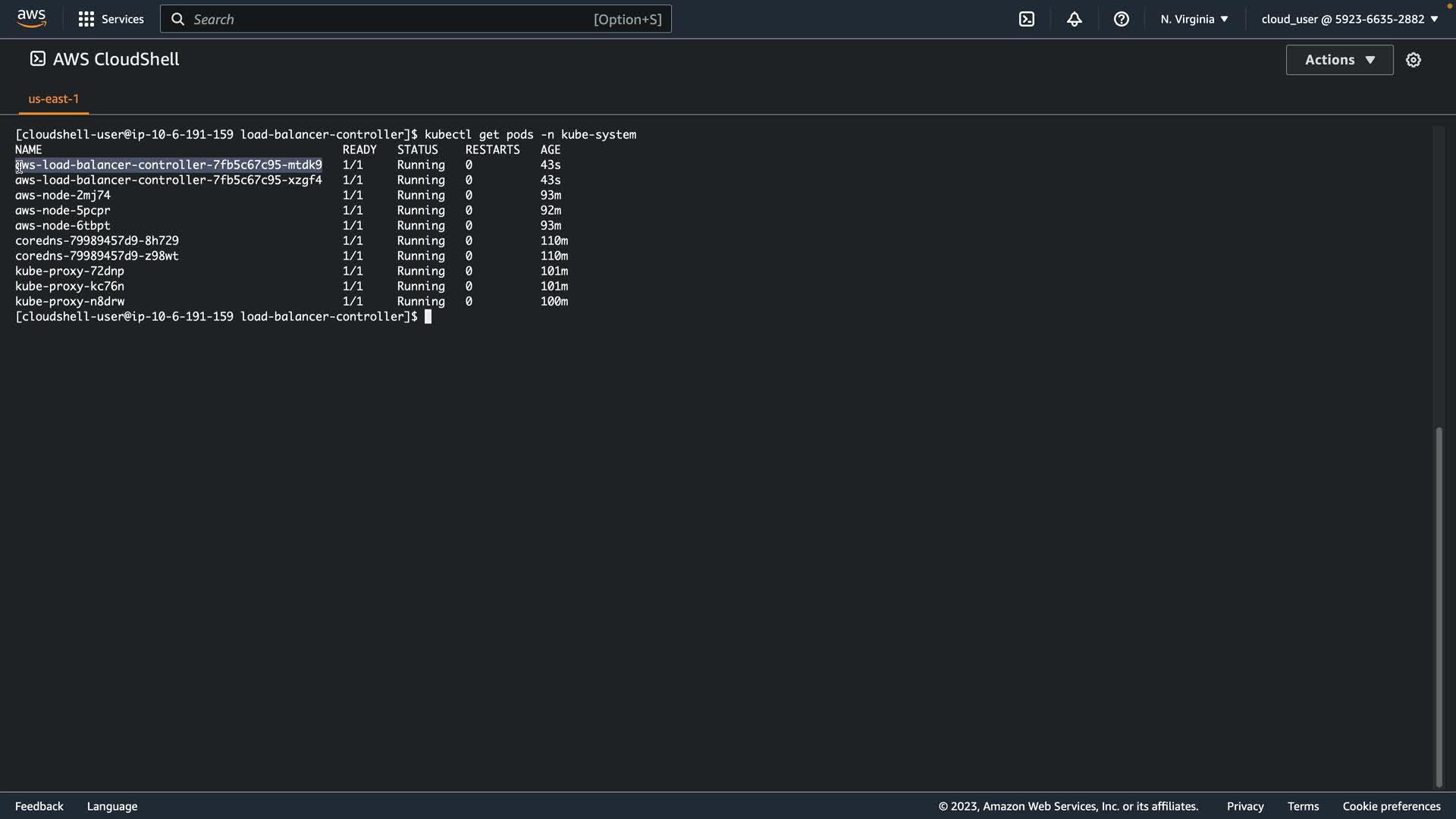Open CloudShell settings gear icon

pyautogui.click(x=1413, y=60)
